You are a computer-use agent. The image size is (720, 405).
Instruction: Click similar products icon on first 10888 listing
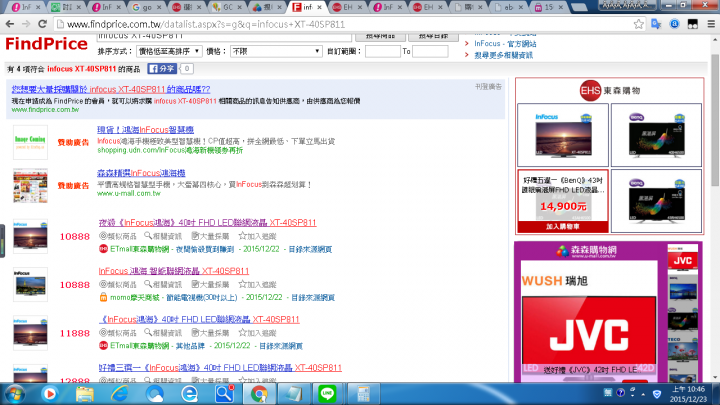pos(103,236)
